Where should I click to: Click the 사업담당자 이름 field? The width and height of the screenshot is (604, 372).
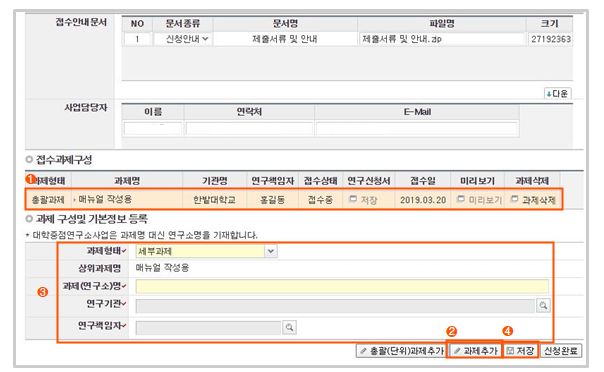(x=153, y=129)
